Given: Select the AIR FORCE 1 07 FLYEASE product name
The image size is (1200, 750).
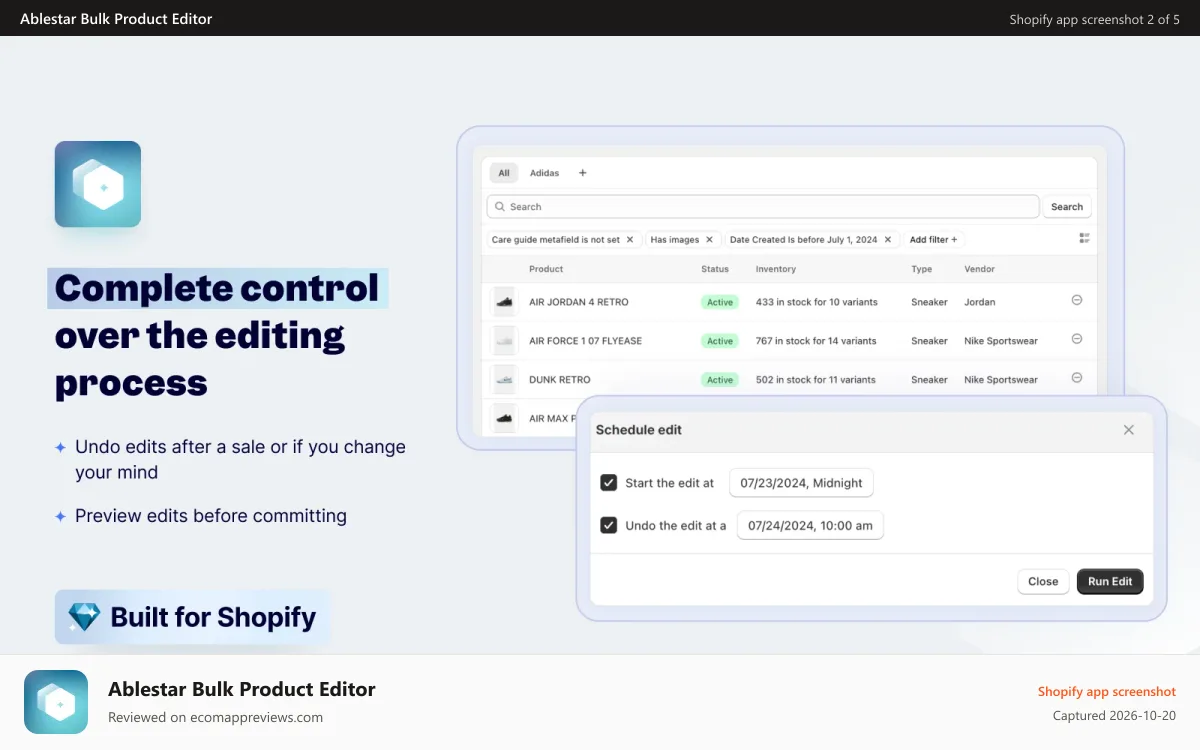Looking at the screenshot, I should (x=586, y=341).
